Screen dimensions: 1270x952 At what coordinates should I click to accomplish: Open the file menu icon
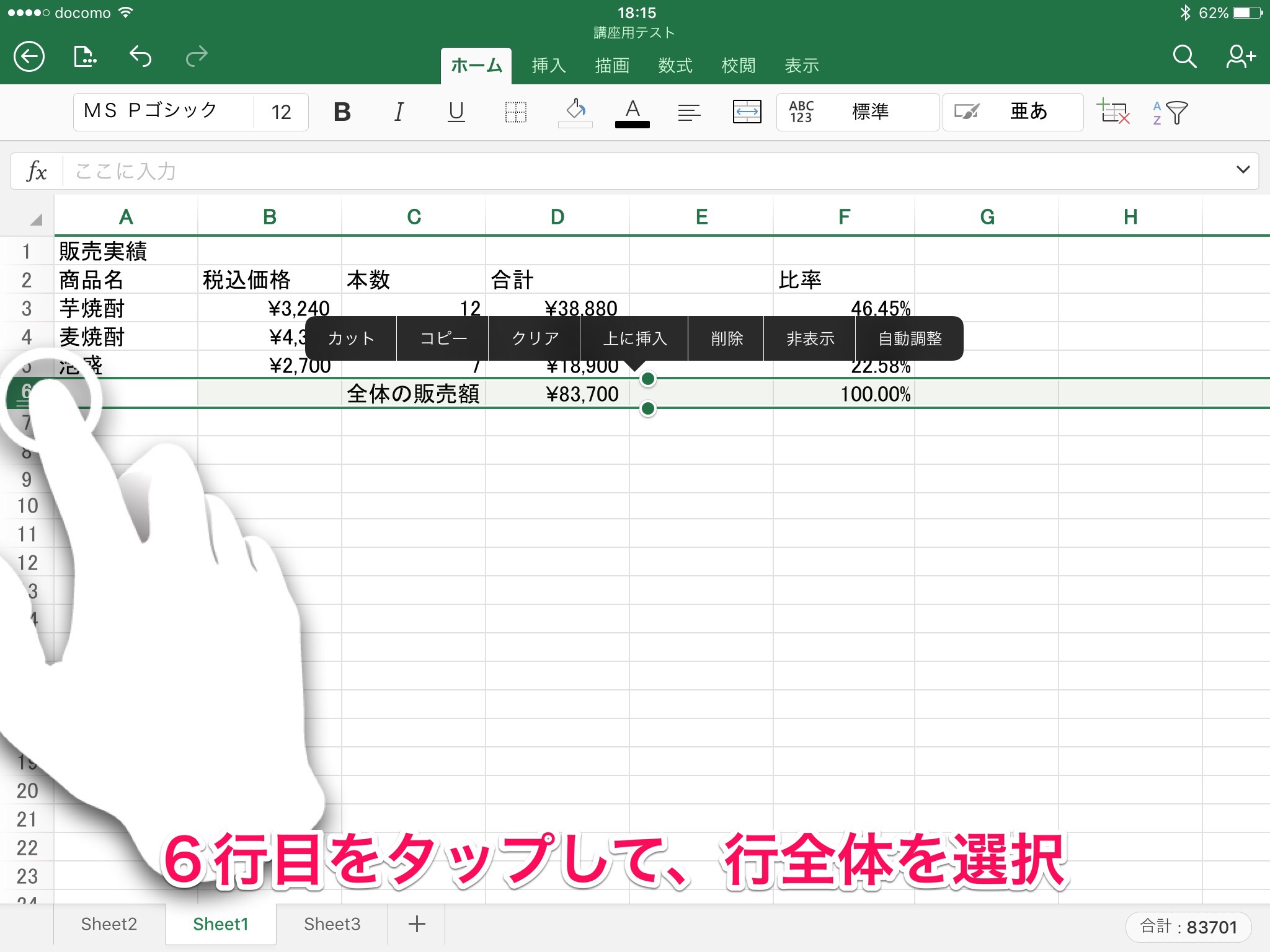tap(85, 57)
